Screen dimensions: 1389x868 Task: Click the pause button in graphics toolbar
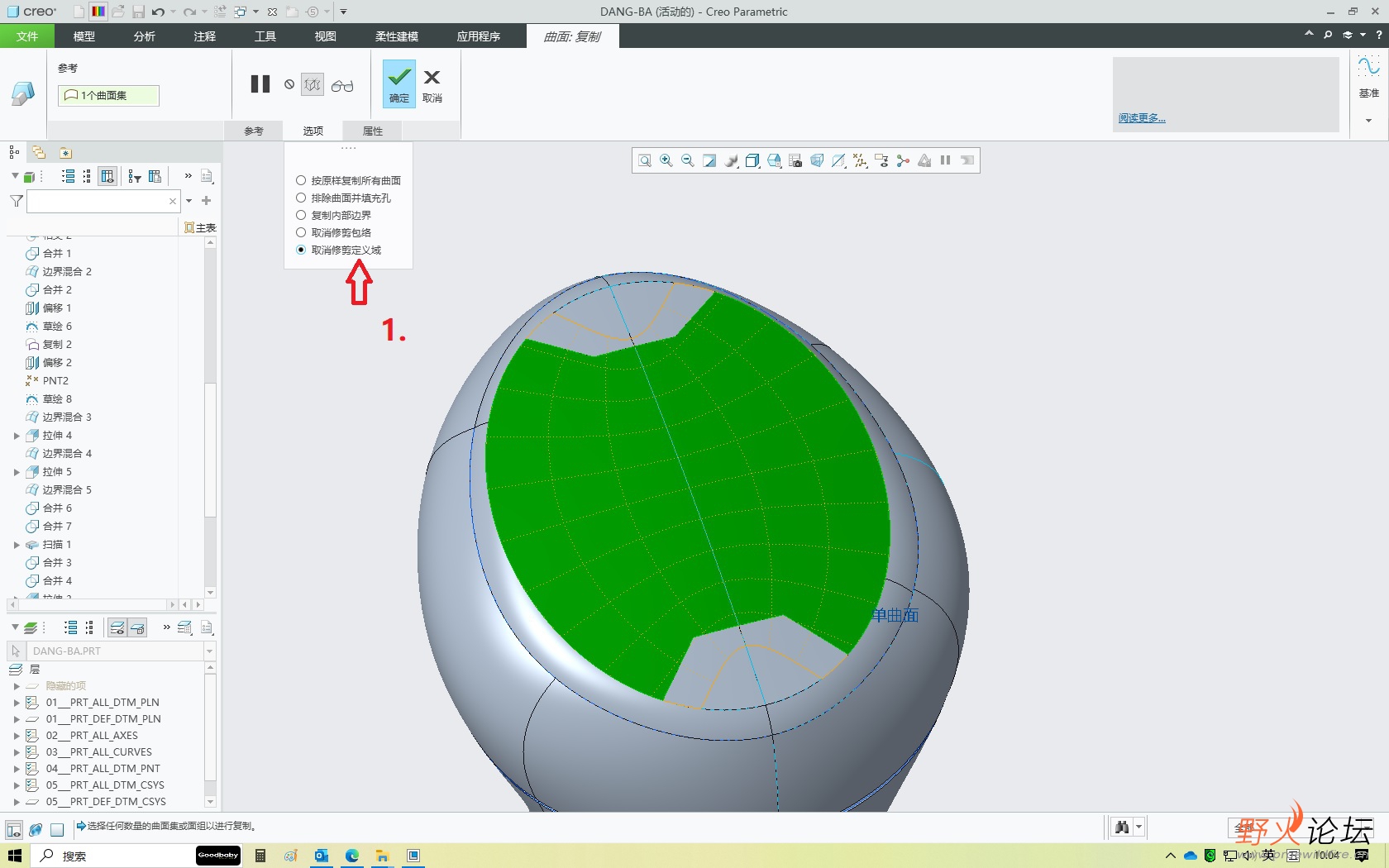pyautogui.click(x=945, y=160)
